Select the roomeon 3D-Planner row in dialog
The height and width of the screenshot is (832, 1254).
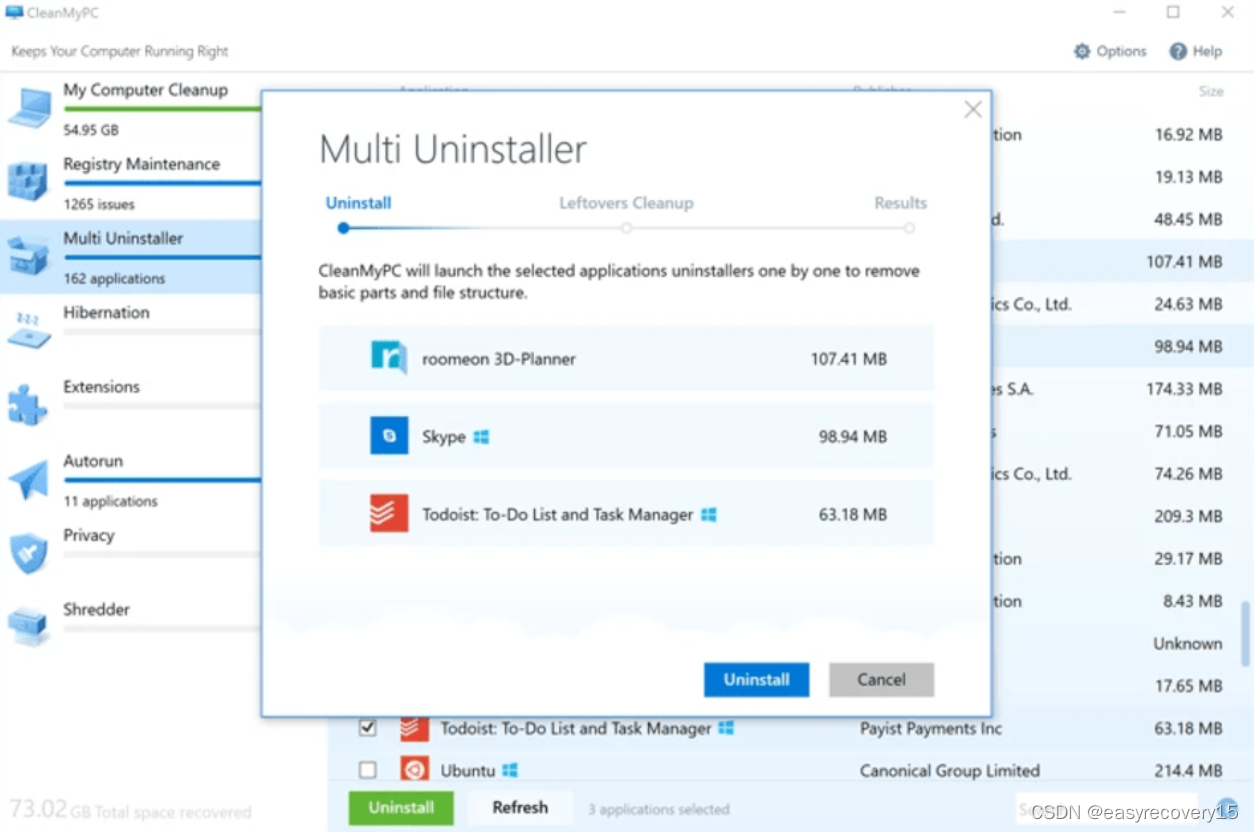[x=626, y=358]
